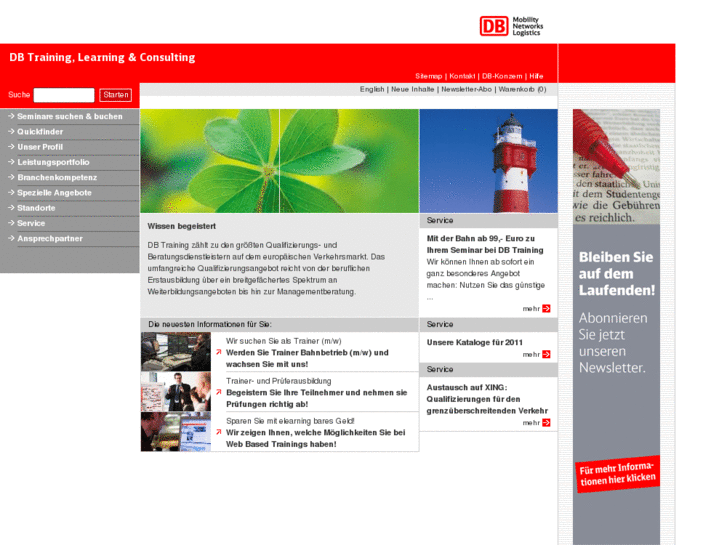This screenshot has width=727, height=545.
Task: Click arrow icon beside Quickfinder
Action: point(11,132)
